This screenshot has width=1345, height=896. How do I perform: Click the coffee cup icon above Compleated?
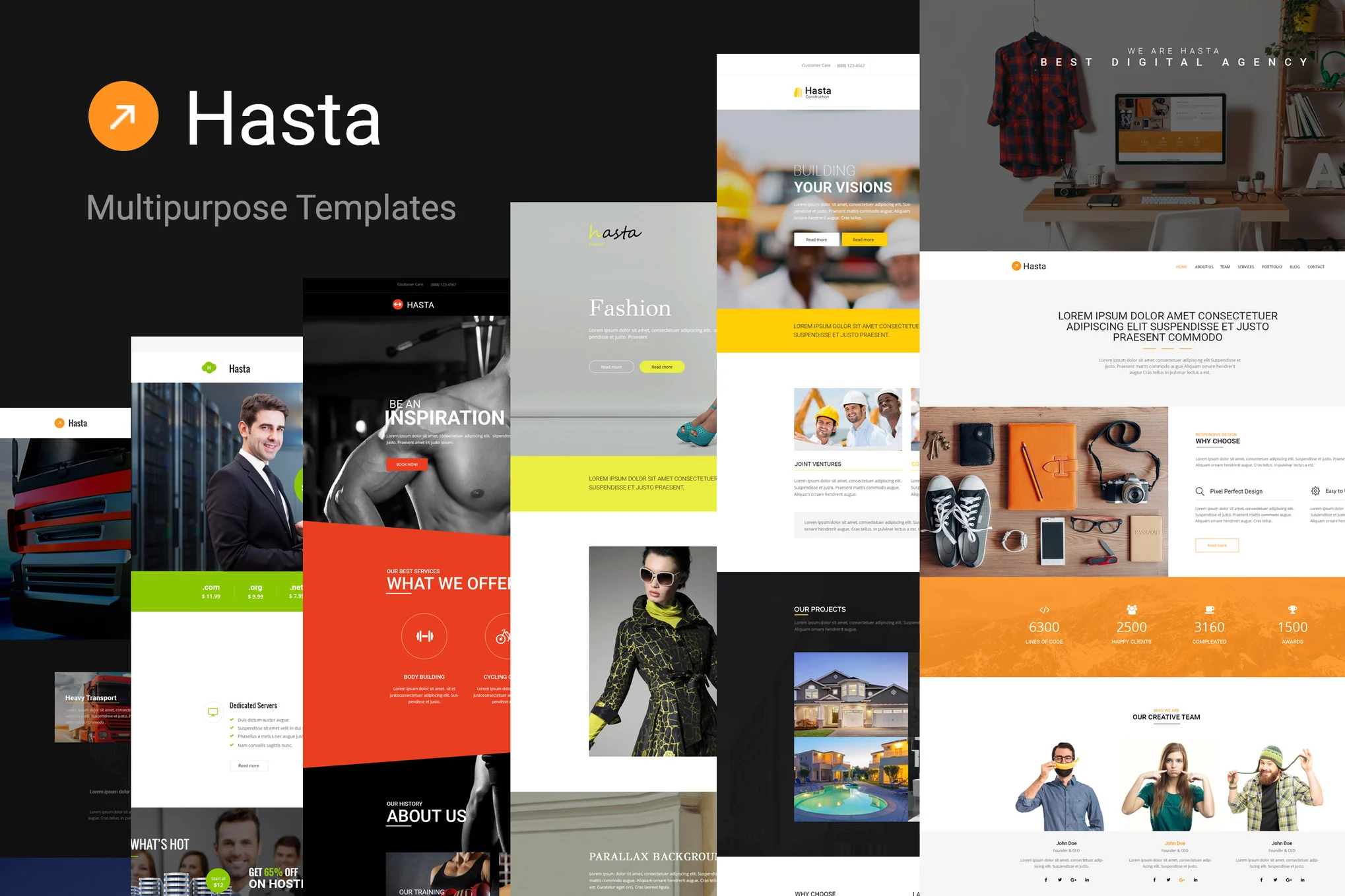pos(1209,610)
